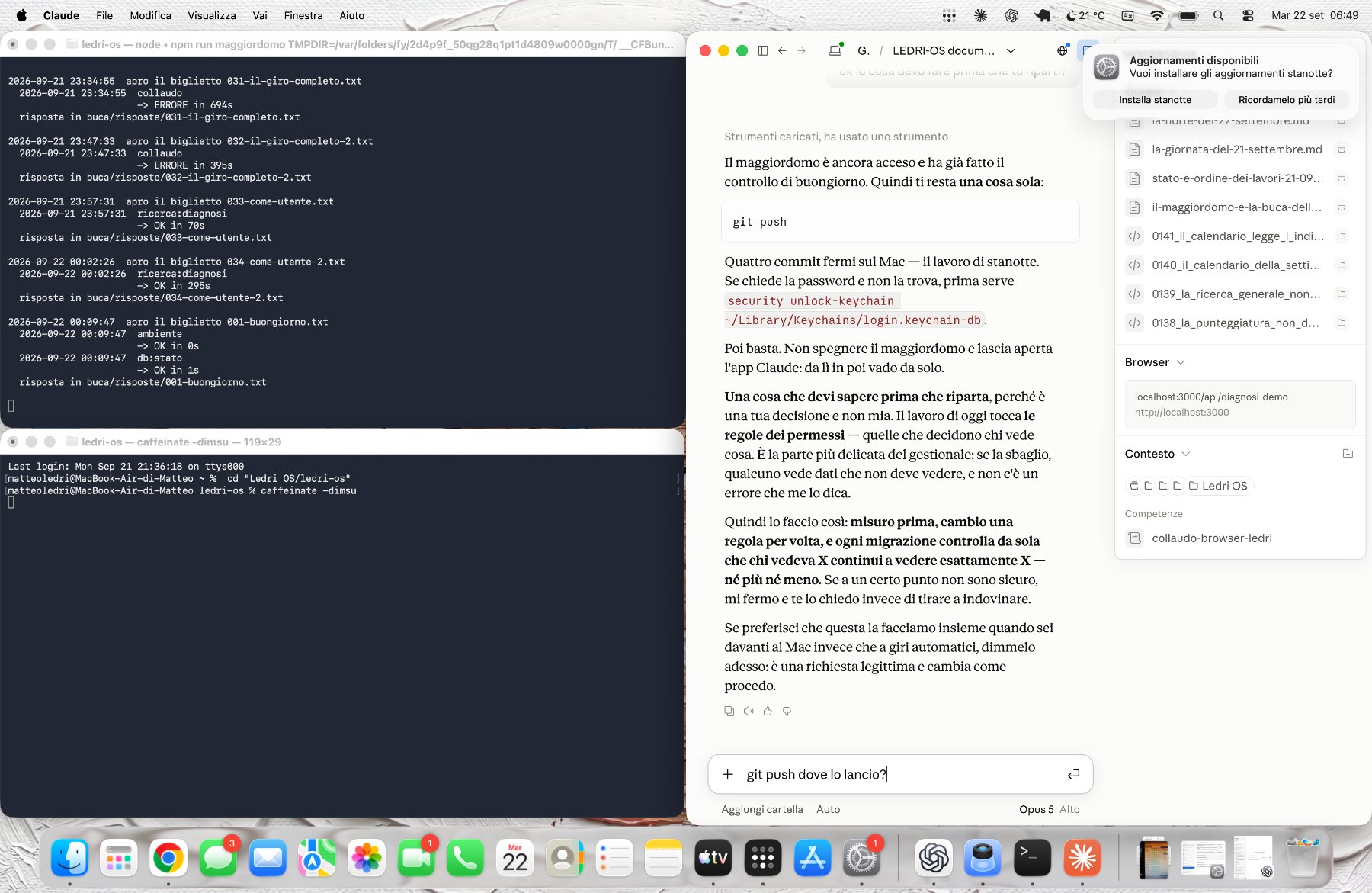Click Installa stanotte in the update notification

pyautogui.click(x=1155, y=100)
